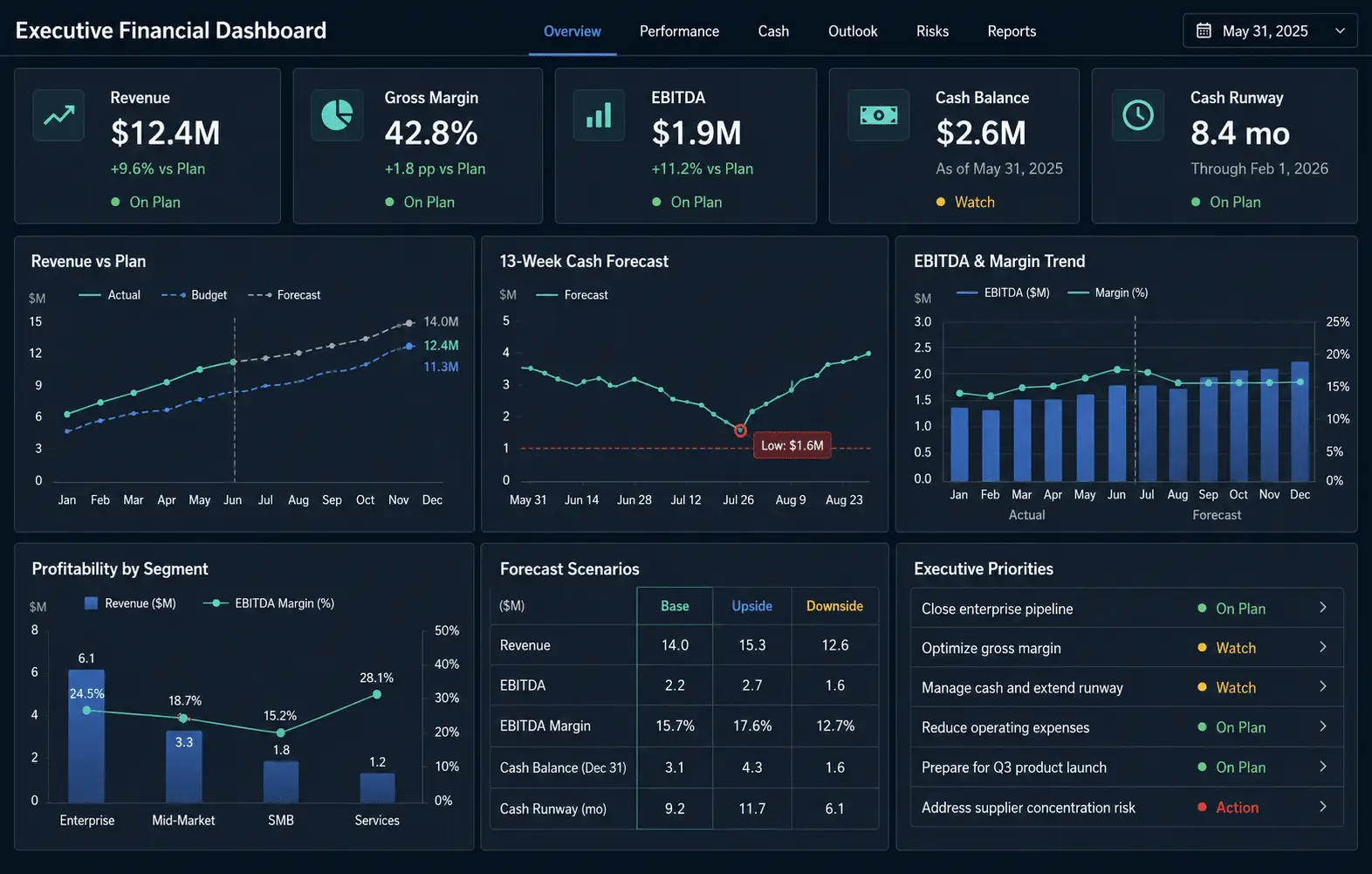1372x874 pixels.
Task: Click the calendar icon in date picker
Action: (1204, 31)
